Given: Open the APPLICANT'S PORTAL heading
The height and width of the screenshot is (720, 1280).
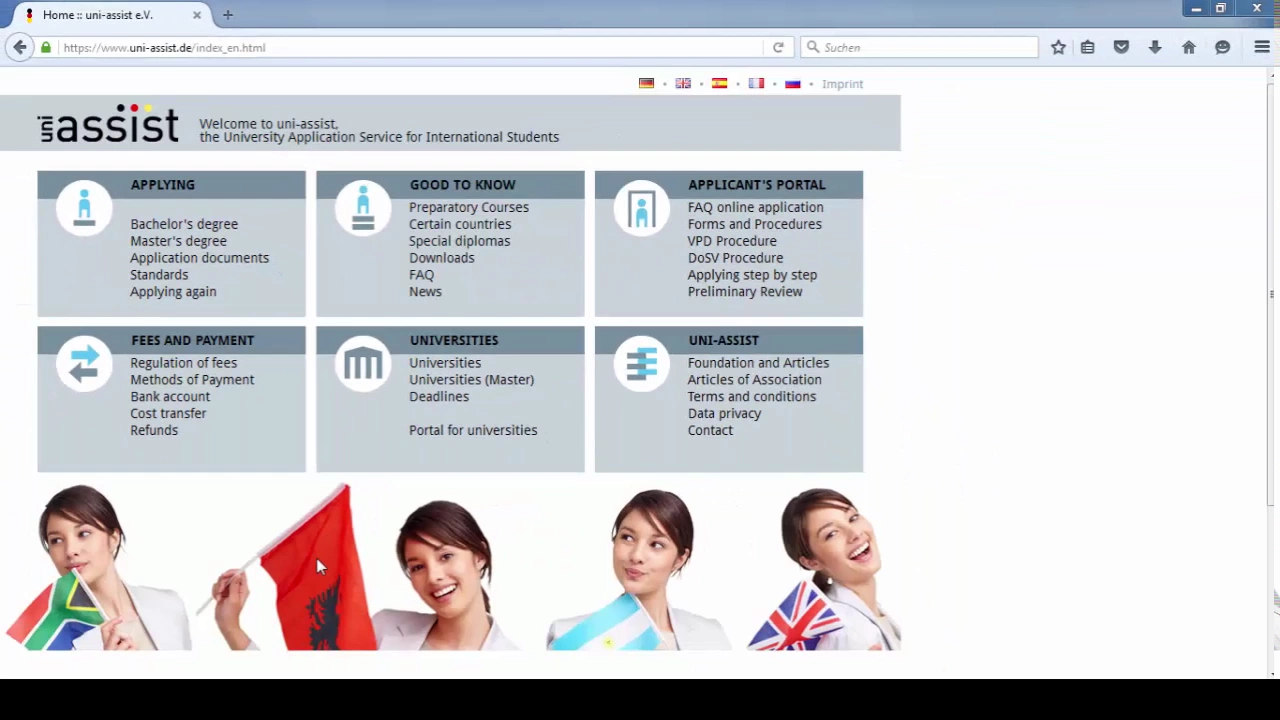Looking at the screenshot, I should click(x=757, y=185).
